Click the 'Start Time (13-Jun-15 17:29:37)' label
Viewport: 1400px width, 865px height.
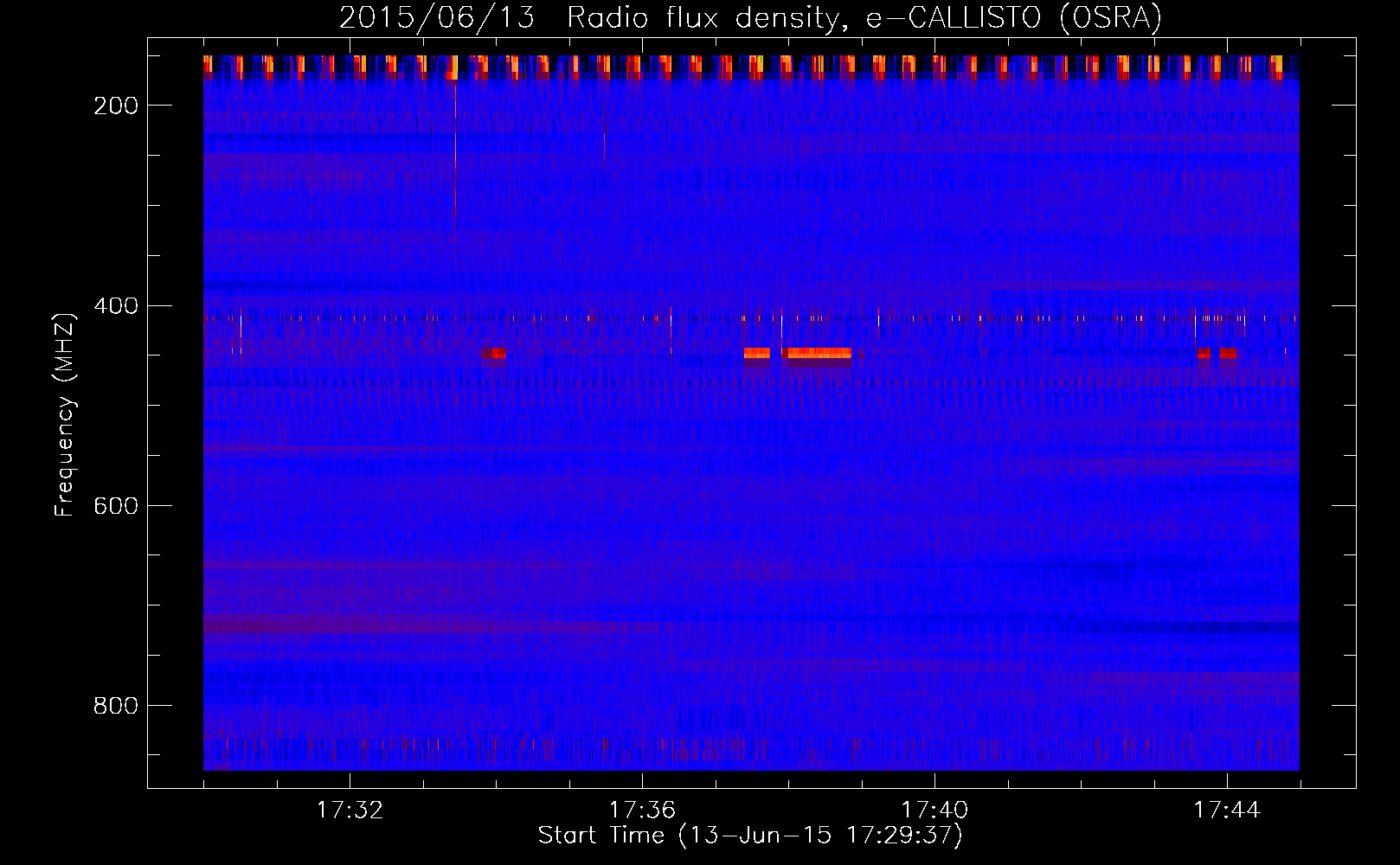point(750,836)
